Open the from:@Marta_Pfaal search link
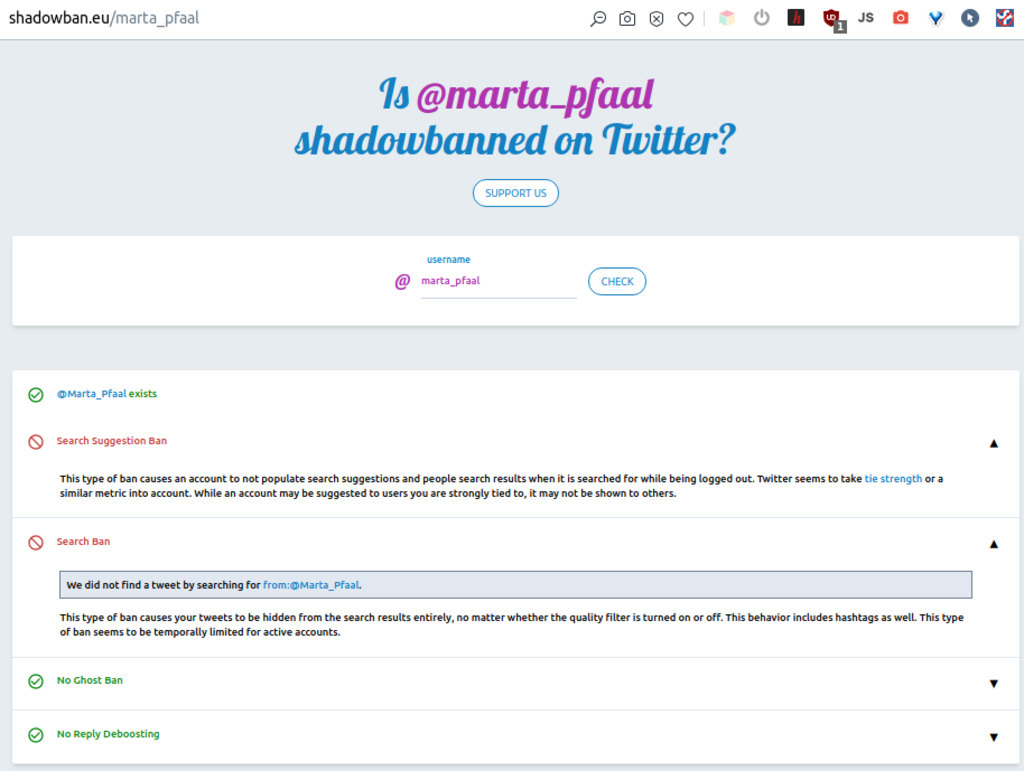 click(311, 585)
